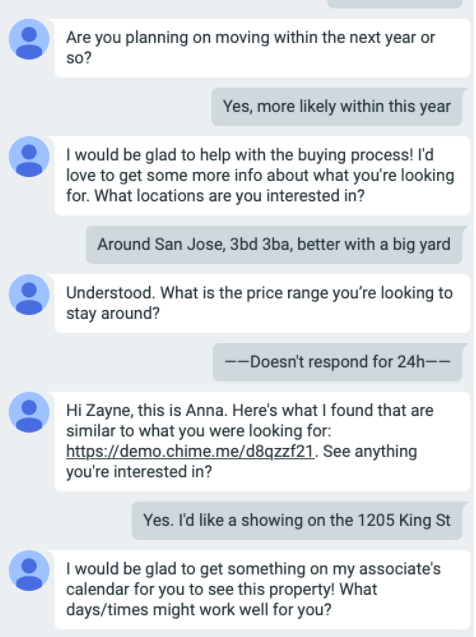The height and width of the screenshot is (637, 476).
Task: Click 'Are you planning on moving' message bubble
Action: point(262,48)
